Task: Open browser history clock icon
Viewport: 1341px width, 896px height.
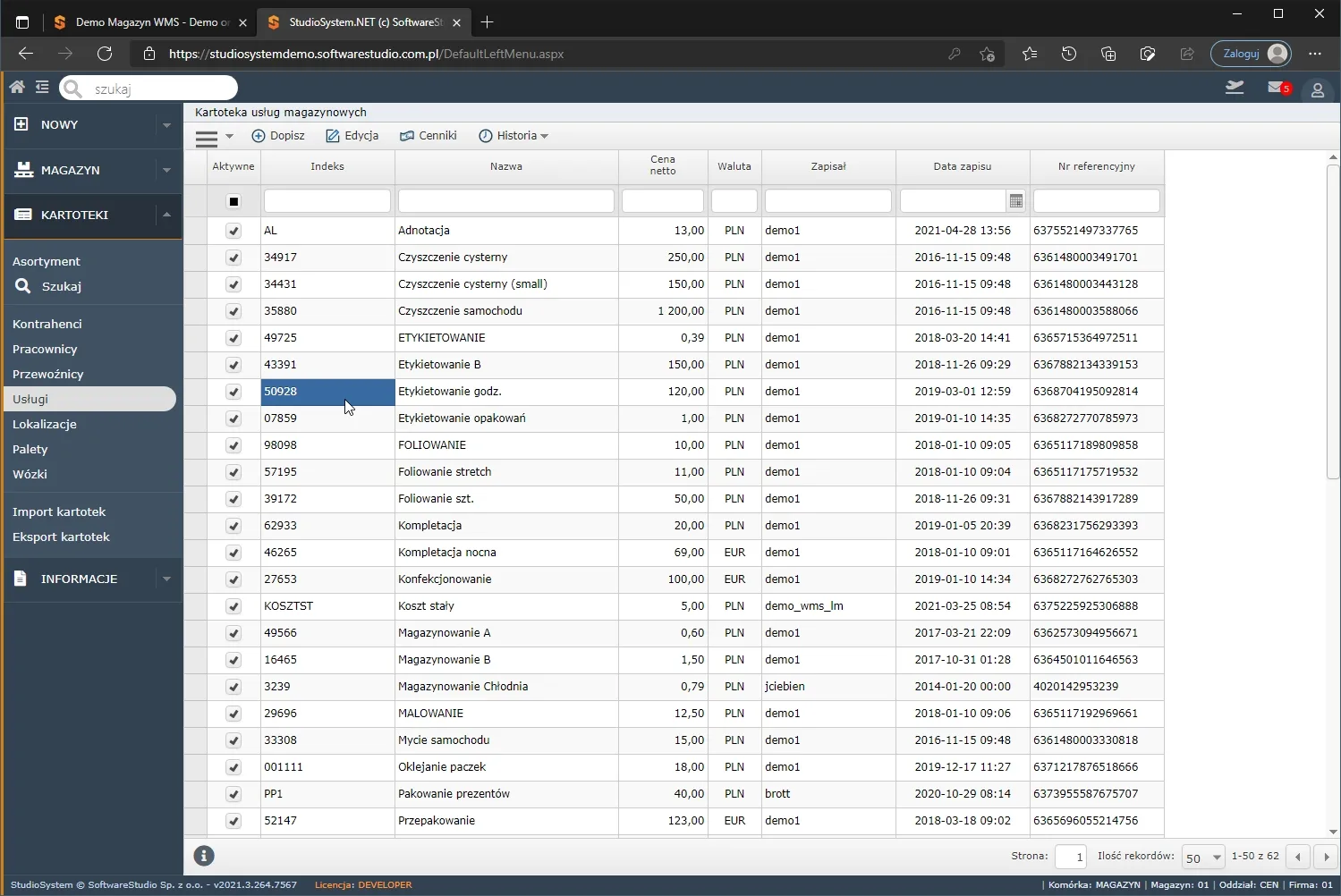Action: (x=1069, y=54)
